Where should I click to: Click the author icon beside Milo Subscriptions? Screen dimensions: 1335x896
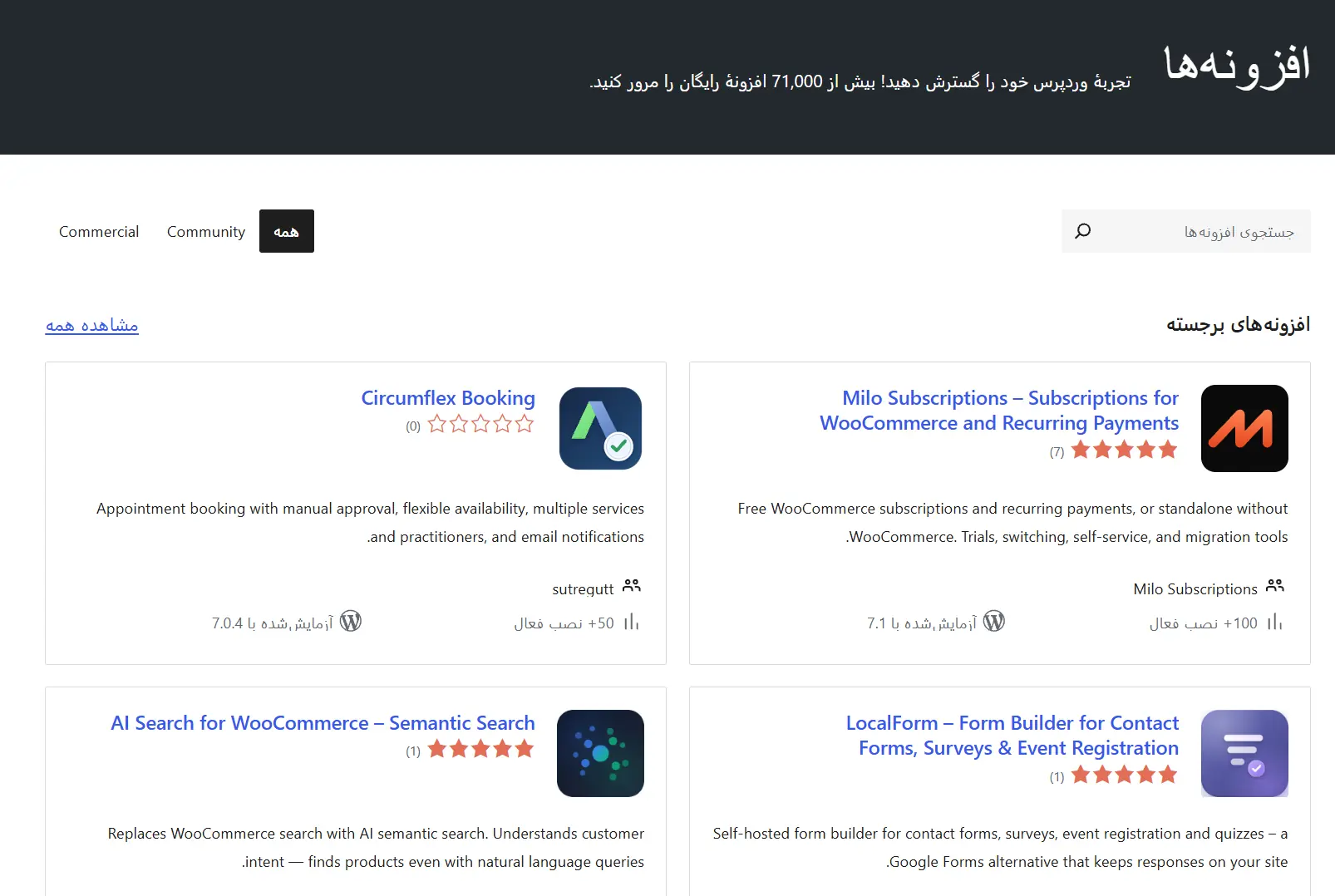[1275, 587]
